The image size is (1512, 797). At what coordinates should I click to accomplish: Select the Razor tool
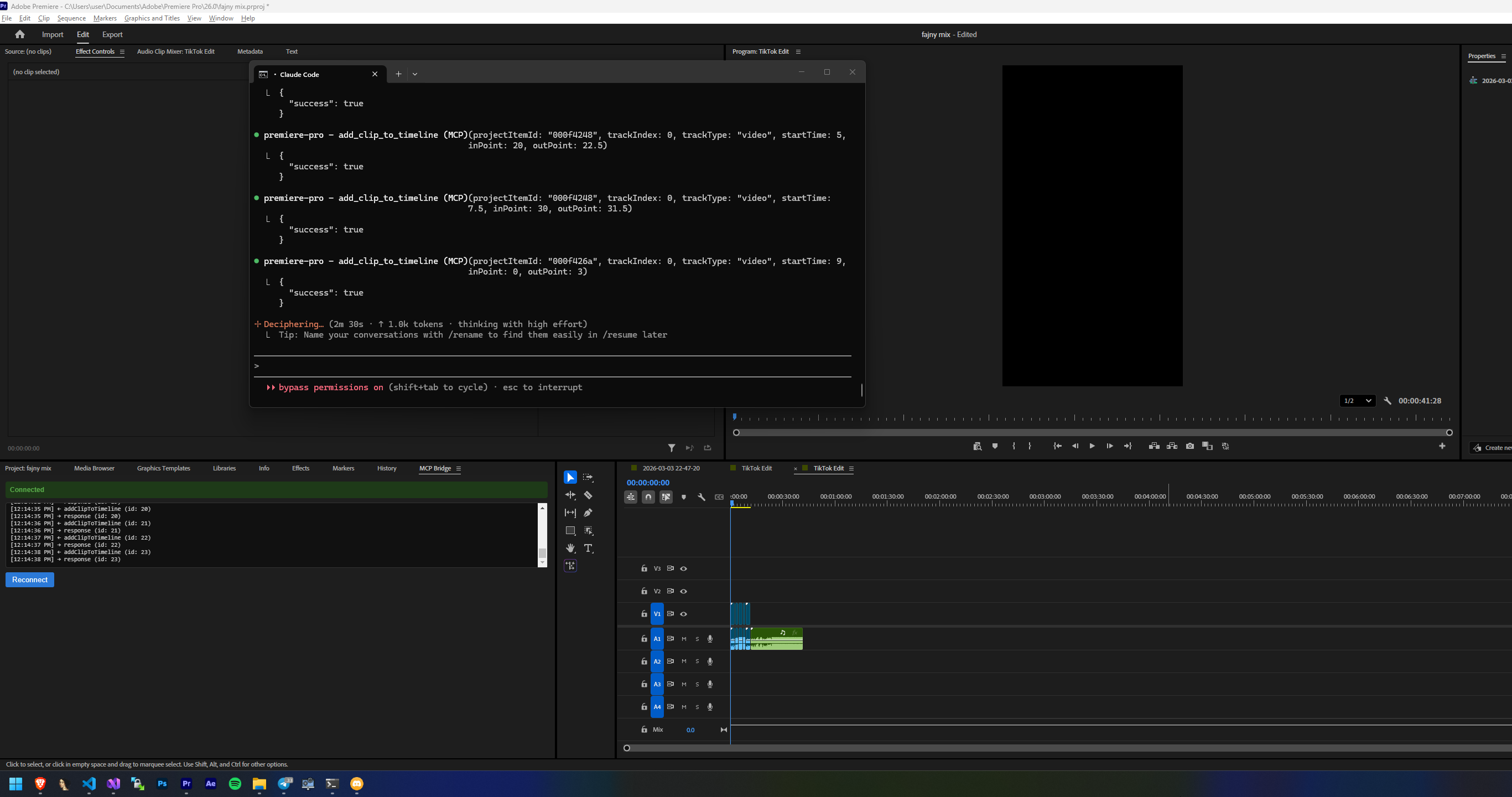tap(589, 495)
